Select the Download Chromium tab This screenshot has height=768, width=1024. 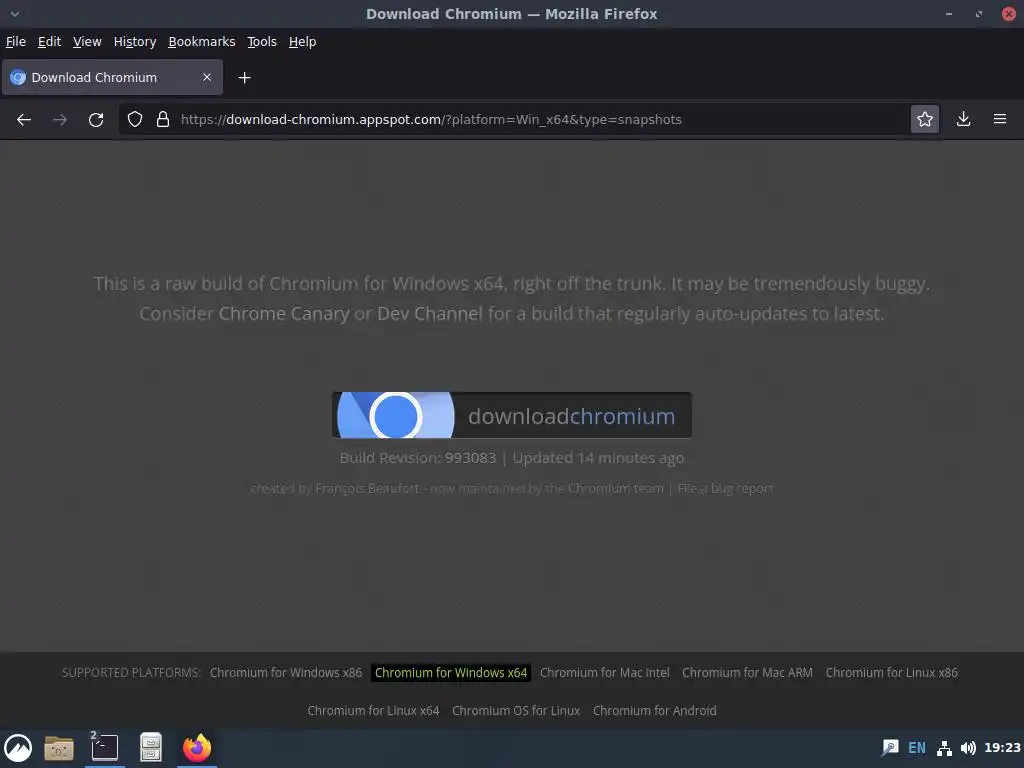coord(112,77)
